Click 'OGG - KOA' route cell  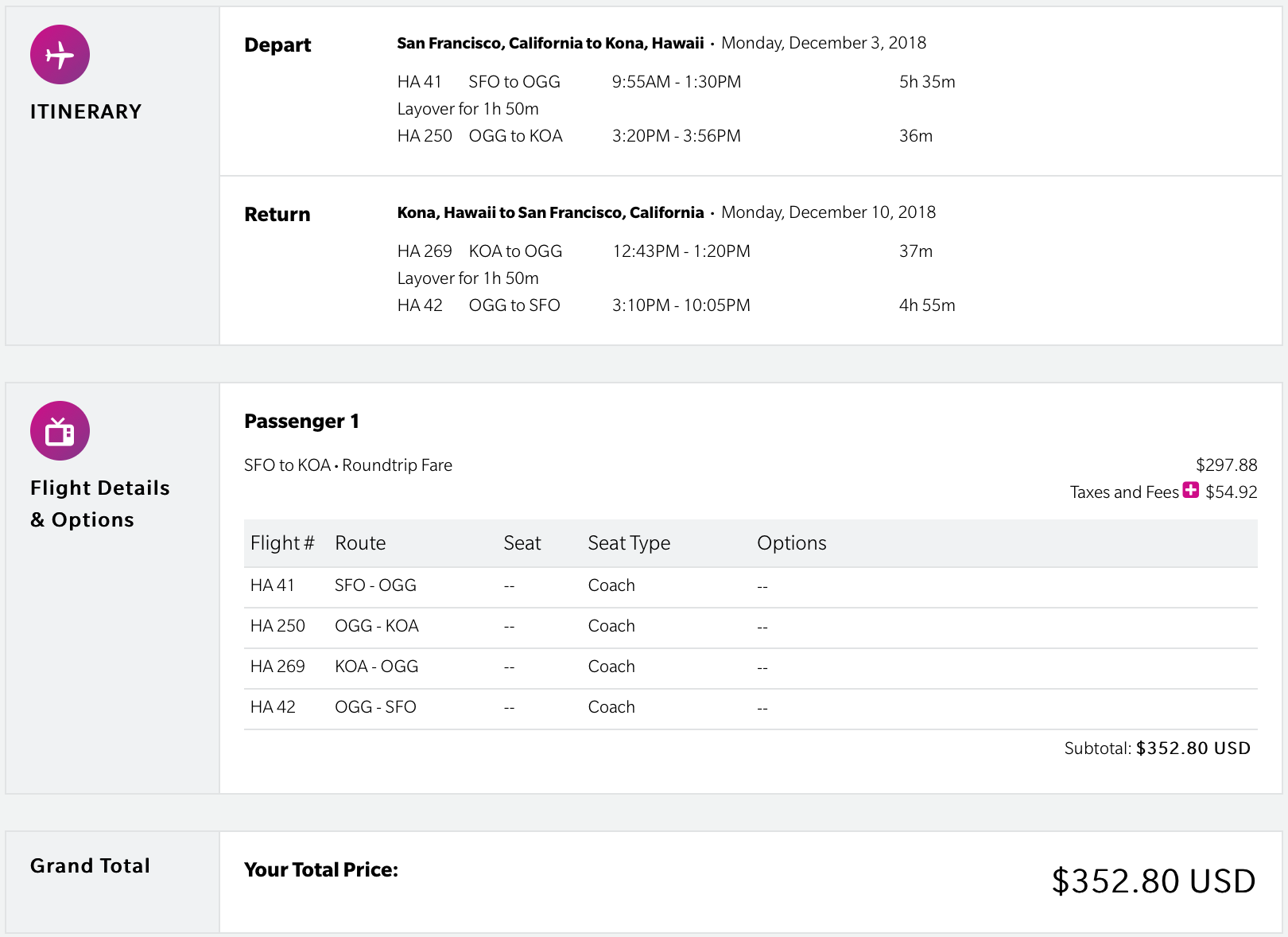click(377, 626)
